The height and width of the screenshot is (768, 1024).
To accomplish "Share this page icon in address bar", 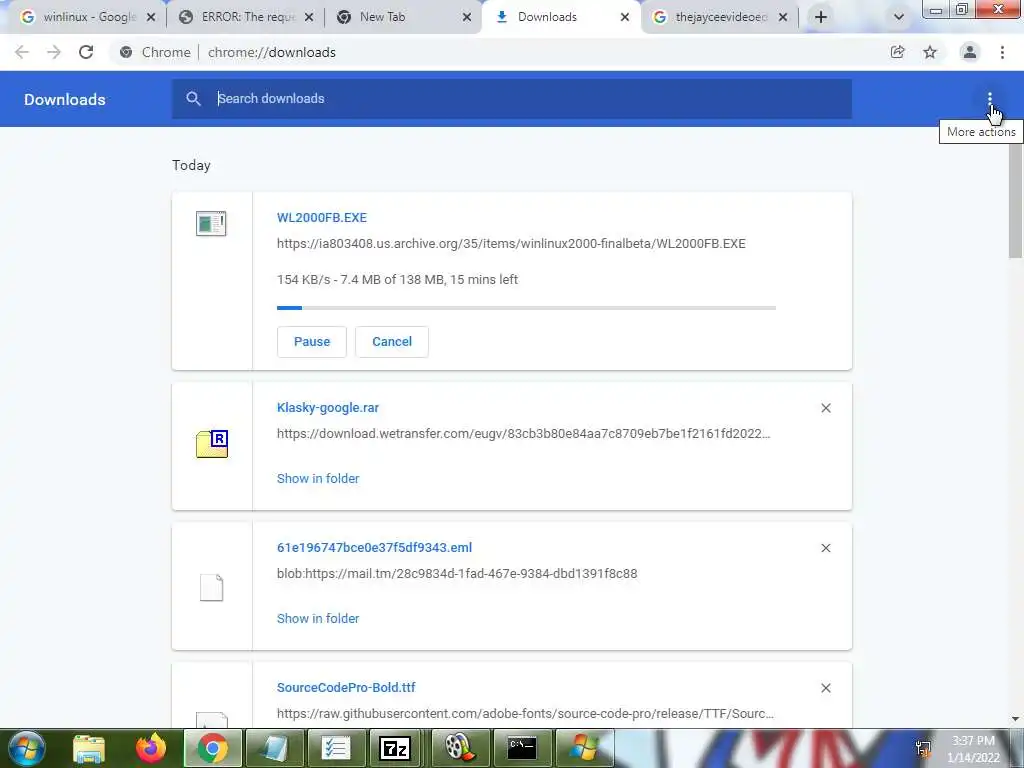I will click(x=898, y=52).
